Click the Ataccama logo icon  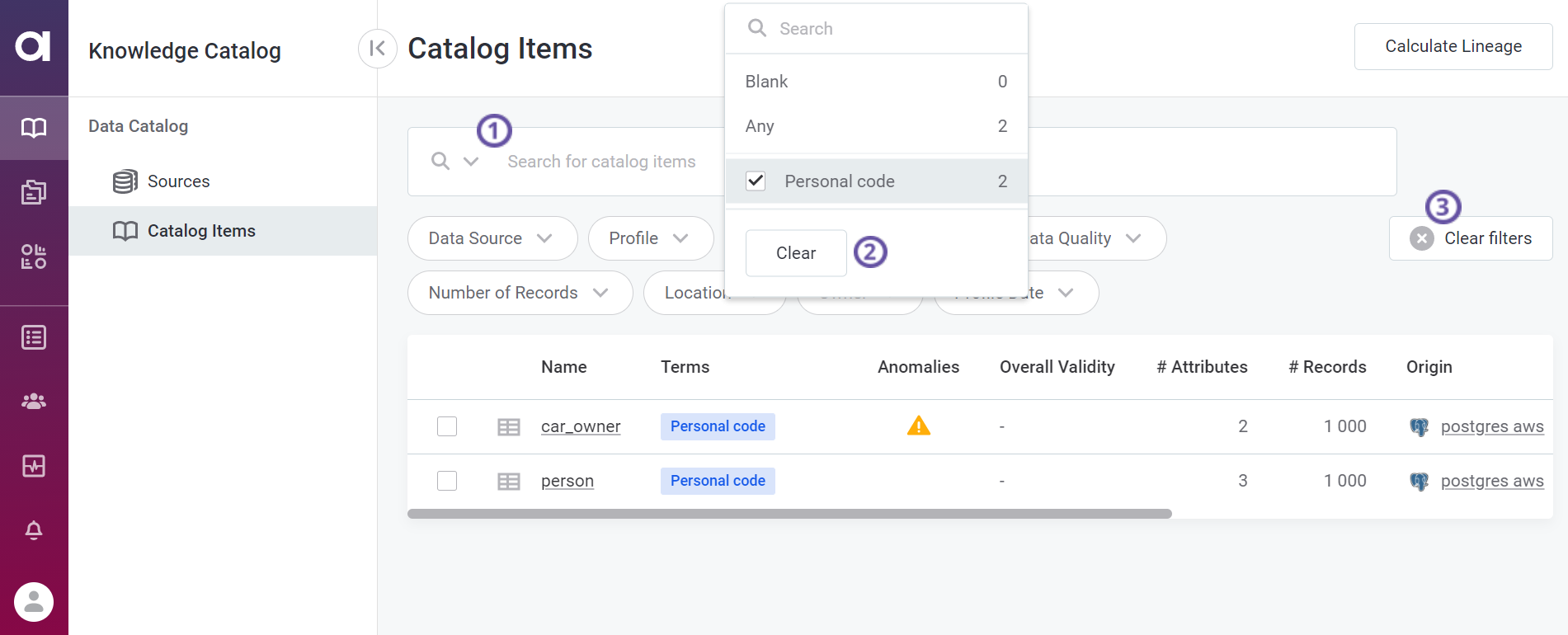click(x=33, y=46)
